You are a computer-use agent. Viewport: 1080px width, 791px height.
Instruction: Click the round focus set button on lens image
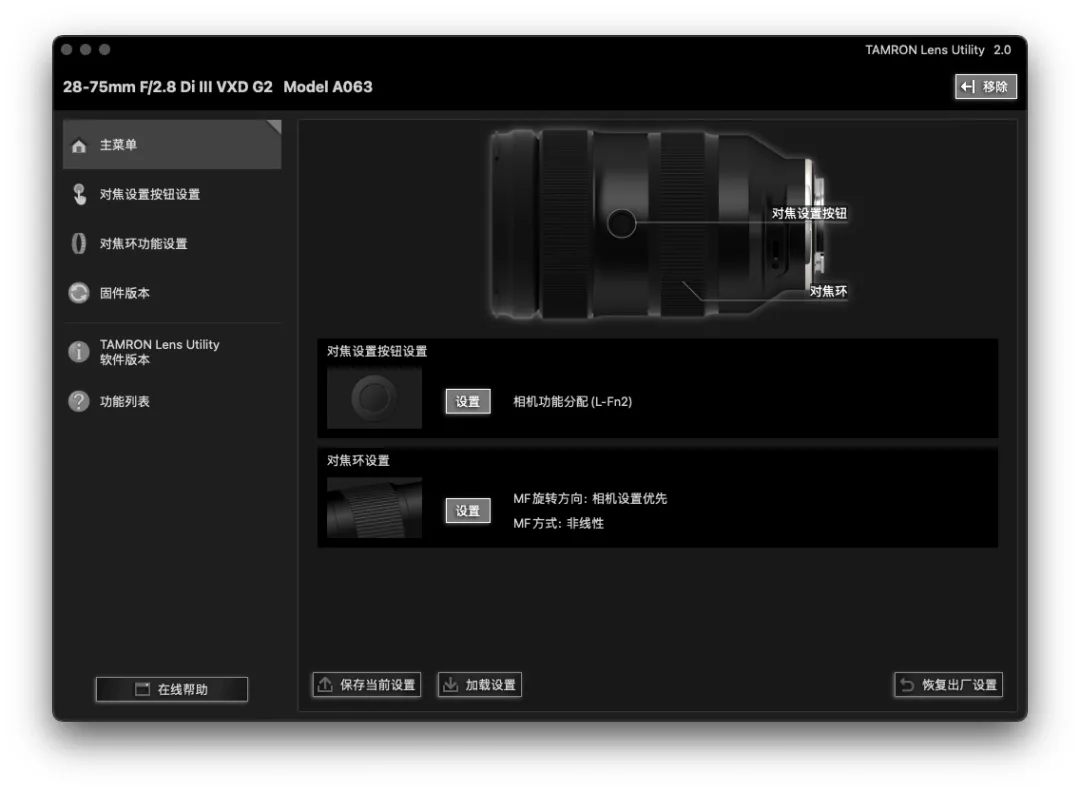click(x=622, y=223)
